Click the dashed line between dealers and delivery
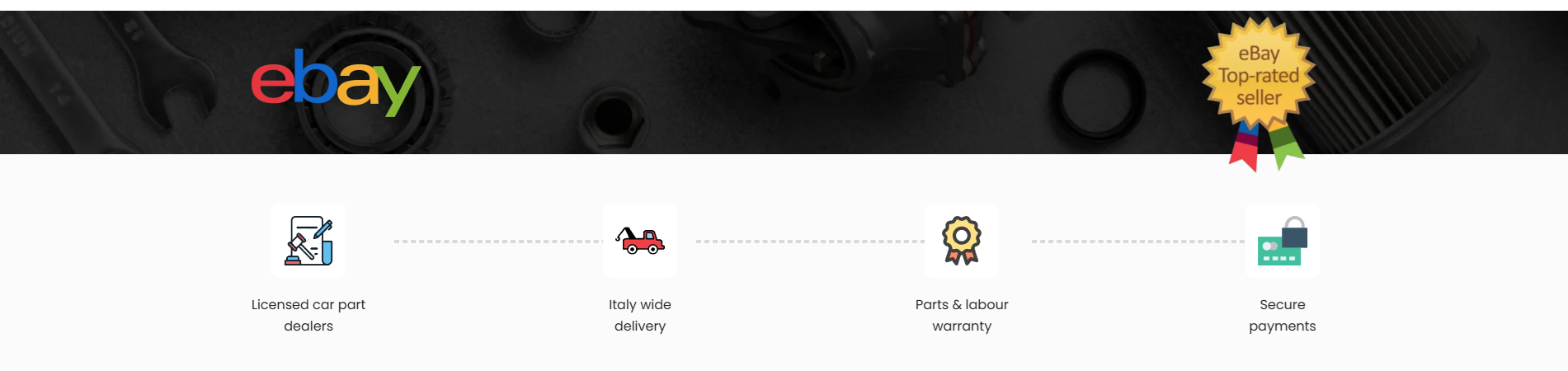Image resolution: width=1568 pixels, height=371 pixels. (498, 241)
